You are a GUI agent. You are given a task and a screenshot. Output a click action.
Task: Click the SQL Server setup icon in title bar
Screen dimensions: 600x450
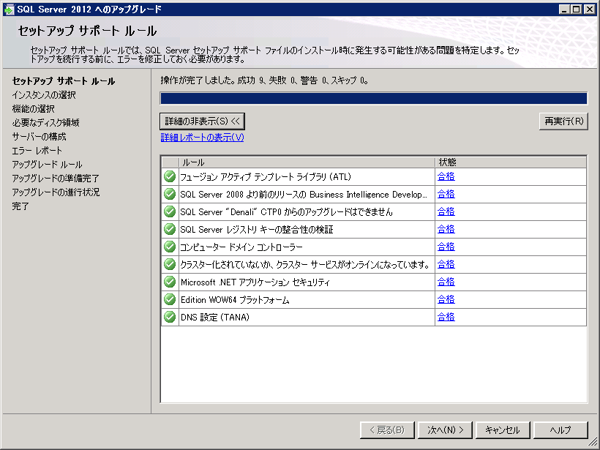click(x=8, y=9)
